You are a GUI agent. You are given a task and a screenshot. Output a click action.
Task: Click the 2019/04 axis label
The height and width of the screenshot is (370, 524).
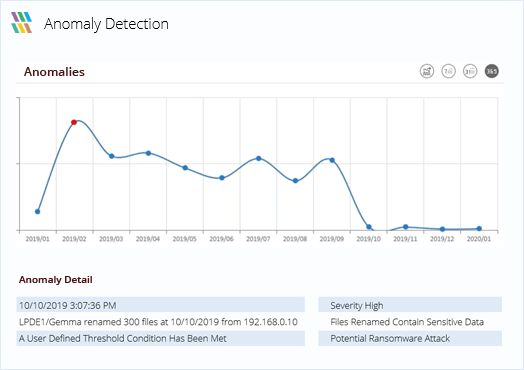tap(148, 239)
